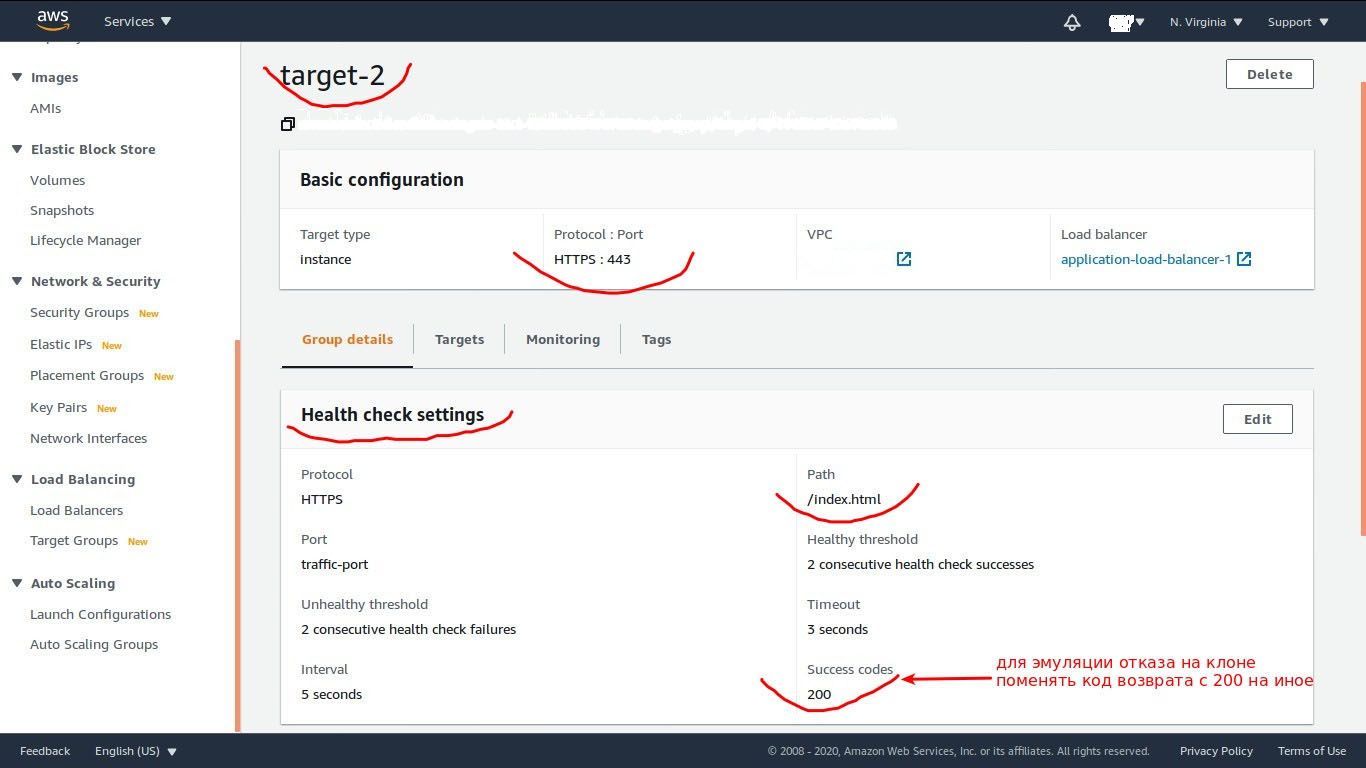Open the Privacy Policy link
The image size is (1366, 768).
click(1216, 751)
